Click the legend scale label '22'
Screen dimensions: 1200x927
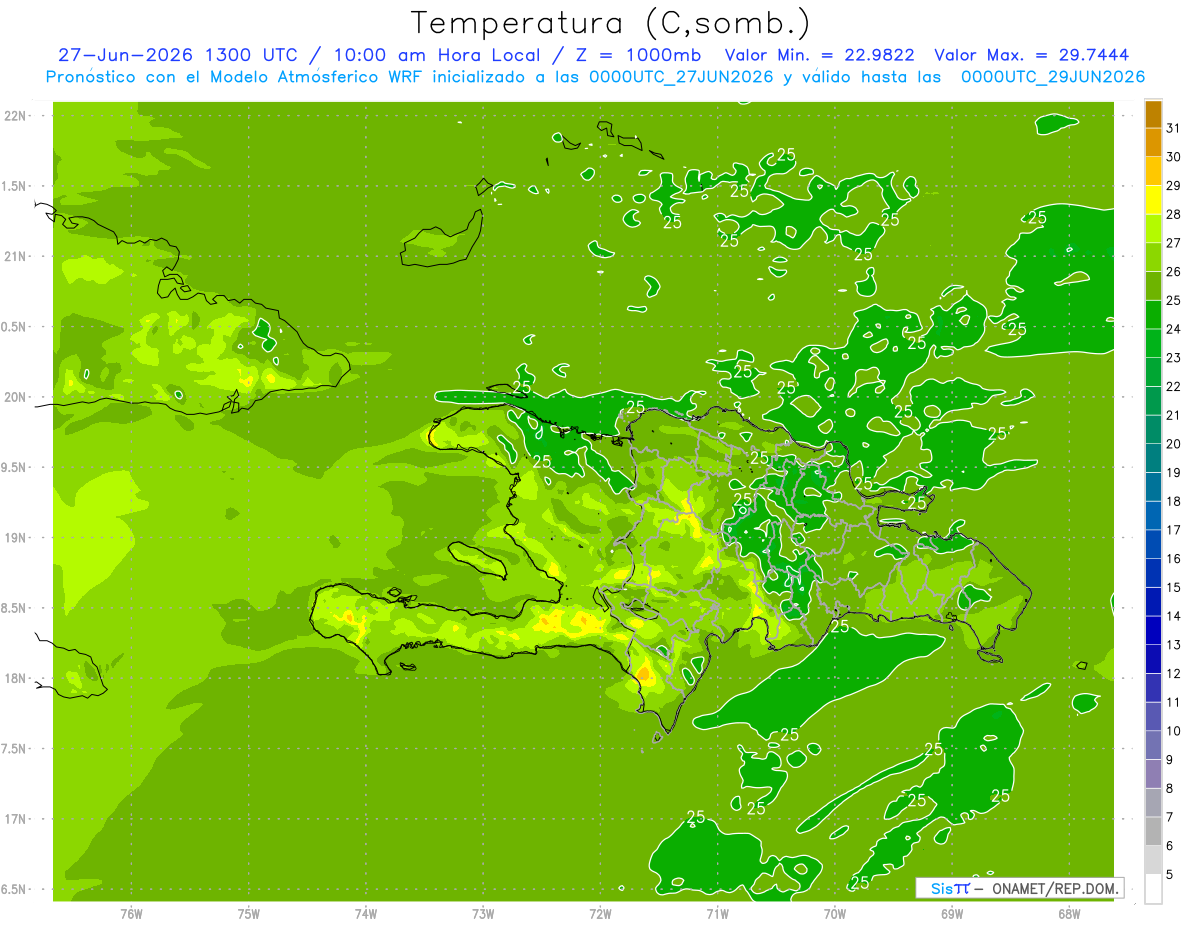click(x=1173, y=387)
